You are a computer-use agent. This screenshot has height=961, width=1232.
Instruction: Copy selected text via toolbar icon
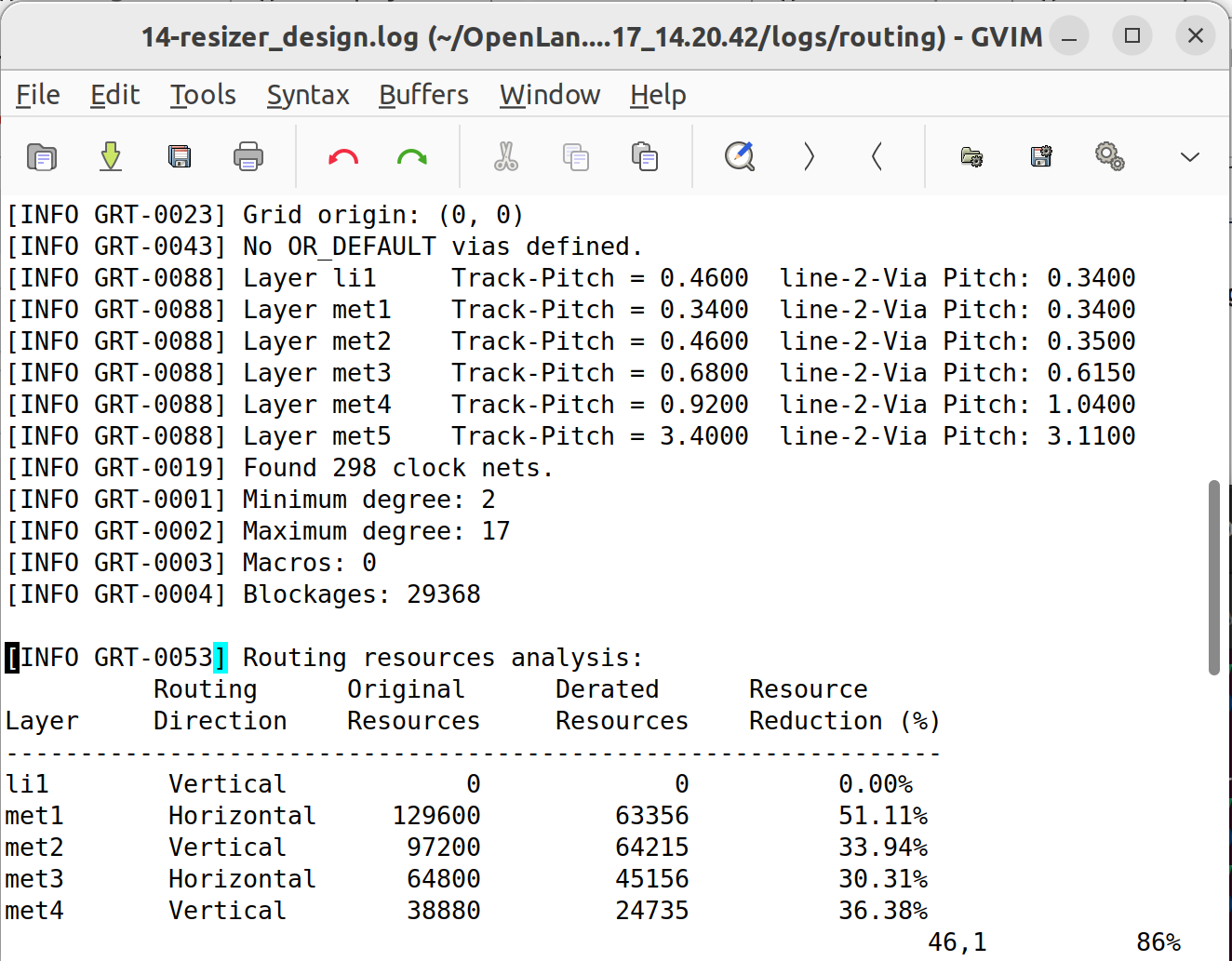coord(576,156)
